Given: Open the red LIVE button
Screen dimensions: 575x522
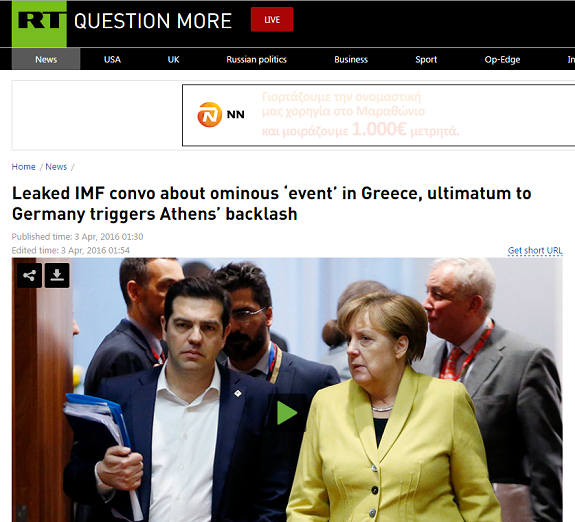Looking at the screenshot, I should tap(272, 19).
